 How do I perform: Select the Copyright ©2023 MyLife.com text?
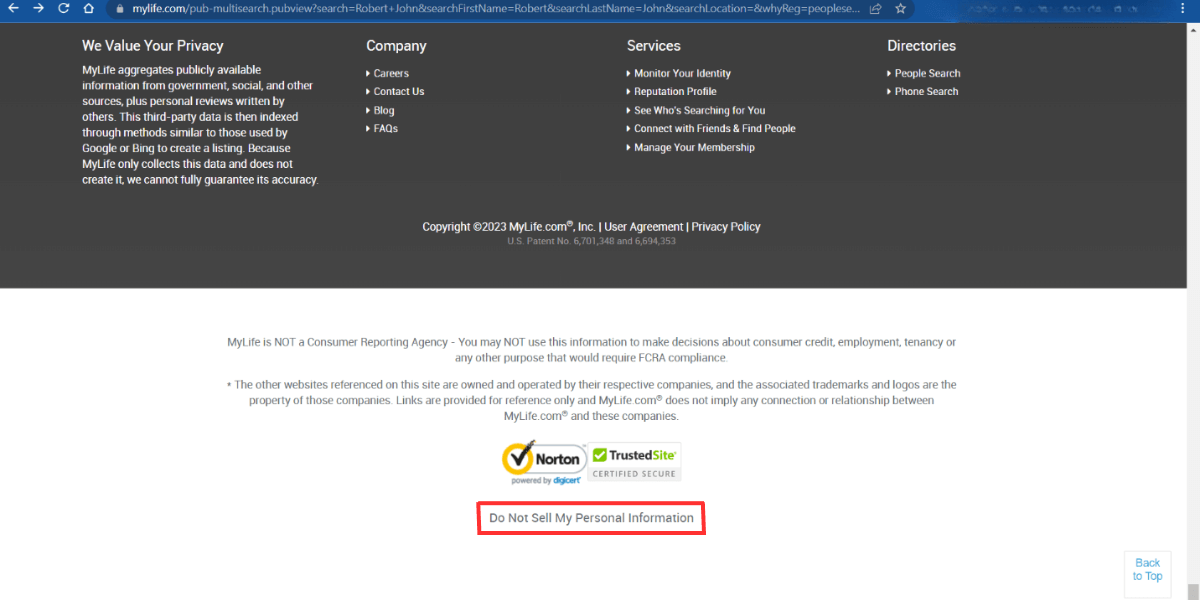pos(509,227)
